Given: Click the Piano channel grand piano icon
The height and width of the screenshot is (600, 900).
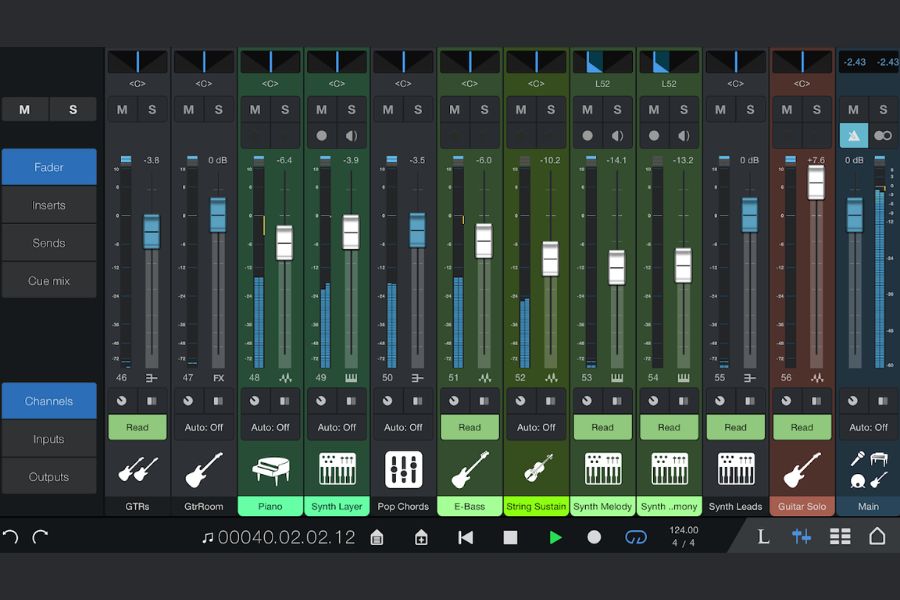Looking at the screenshot, I should (x=270, y=470).
